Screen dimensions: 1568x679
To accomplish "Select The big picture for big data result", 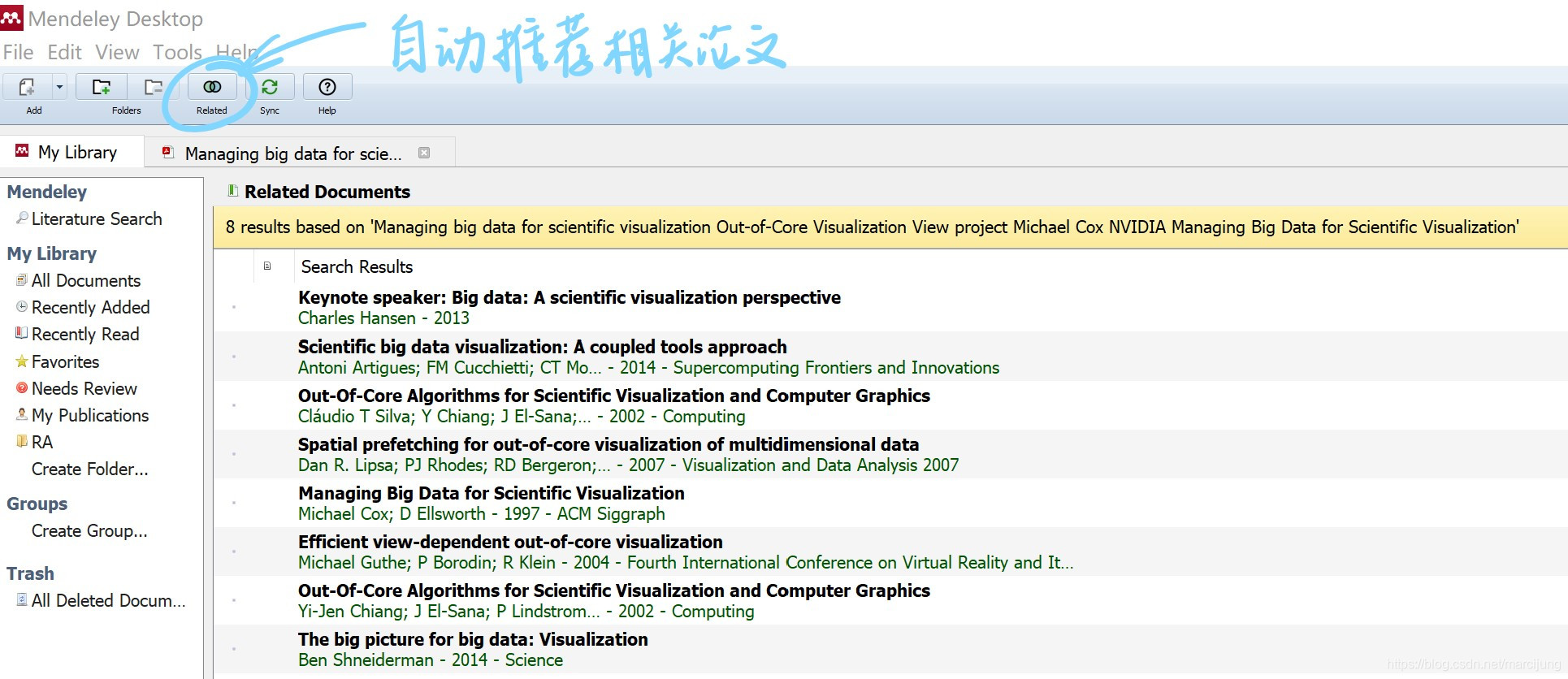I will tap(890, 649).
